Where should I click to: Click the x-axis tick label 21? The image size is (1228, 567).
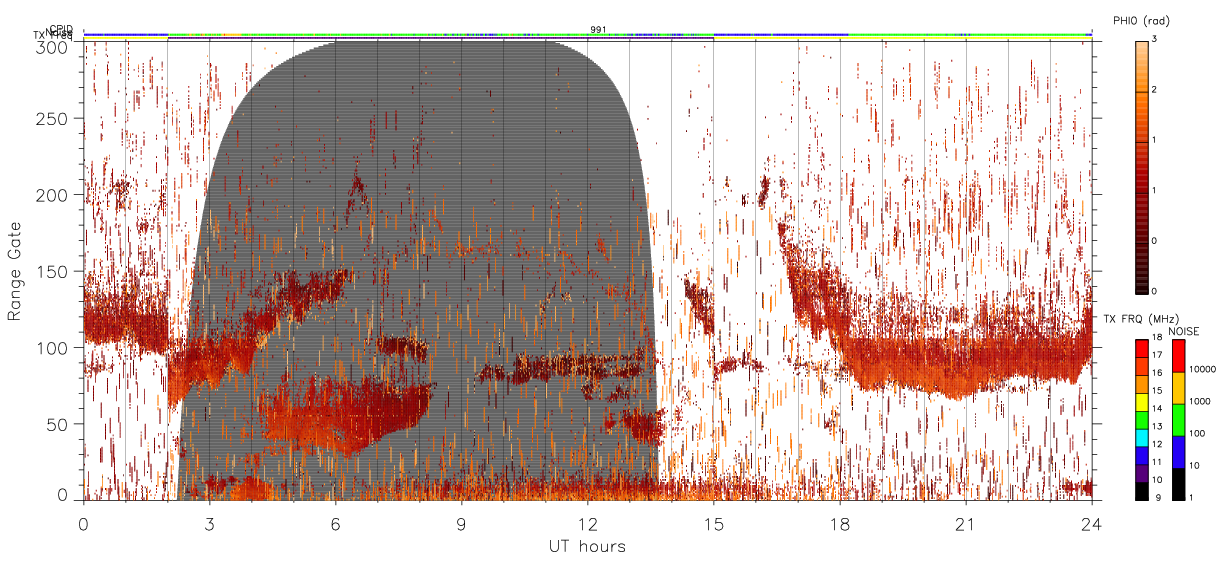(x=966, y=524)
